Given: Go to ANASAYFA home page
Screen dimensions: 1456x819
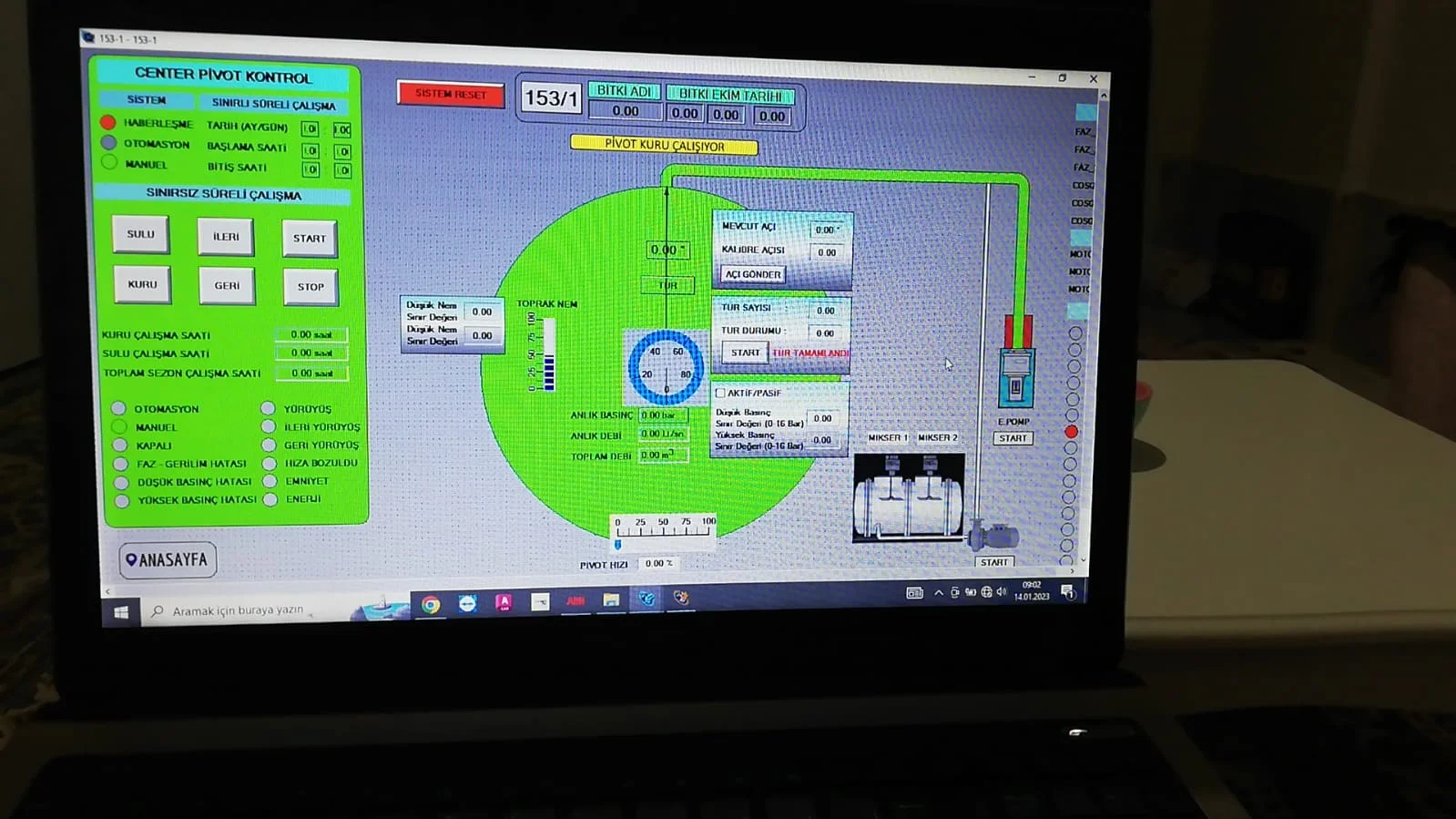Looking at the screenshot, I should click(x=168, y=559).
